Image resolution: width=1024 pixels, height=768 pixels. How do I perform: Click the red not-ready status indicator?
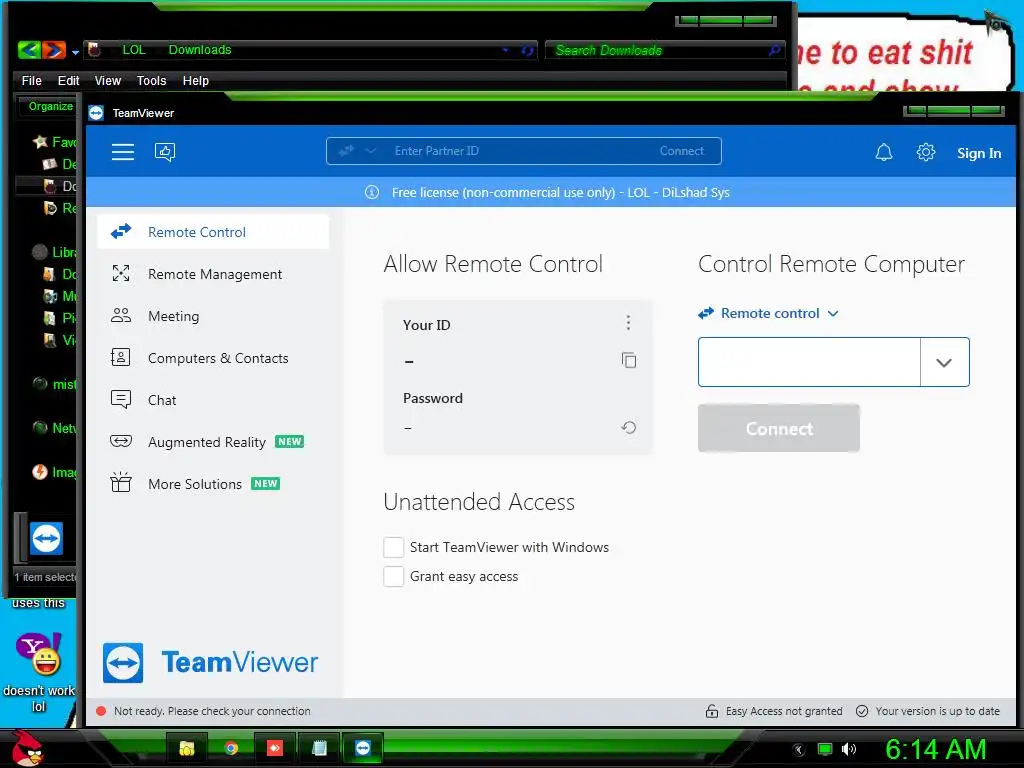click(x=101, y=711)
